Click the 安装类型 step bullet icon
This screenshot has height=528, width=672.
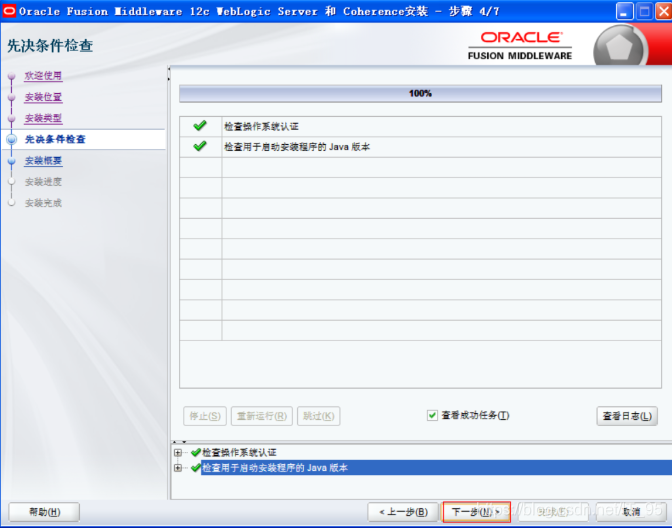[12, 118]
